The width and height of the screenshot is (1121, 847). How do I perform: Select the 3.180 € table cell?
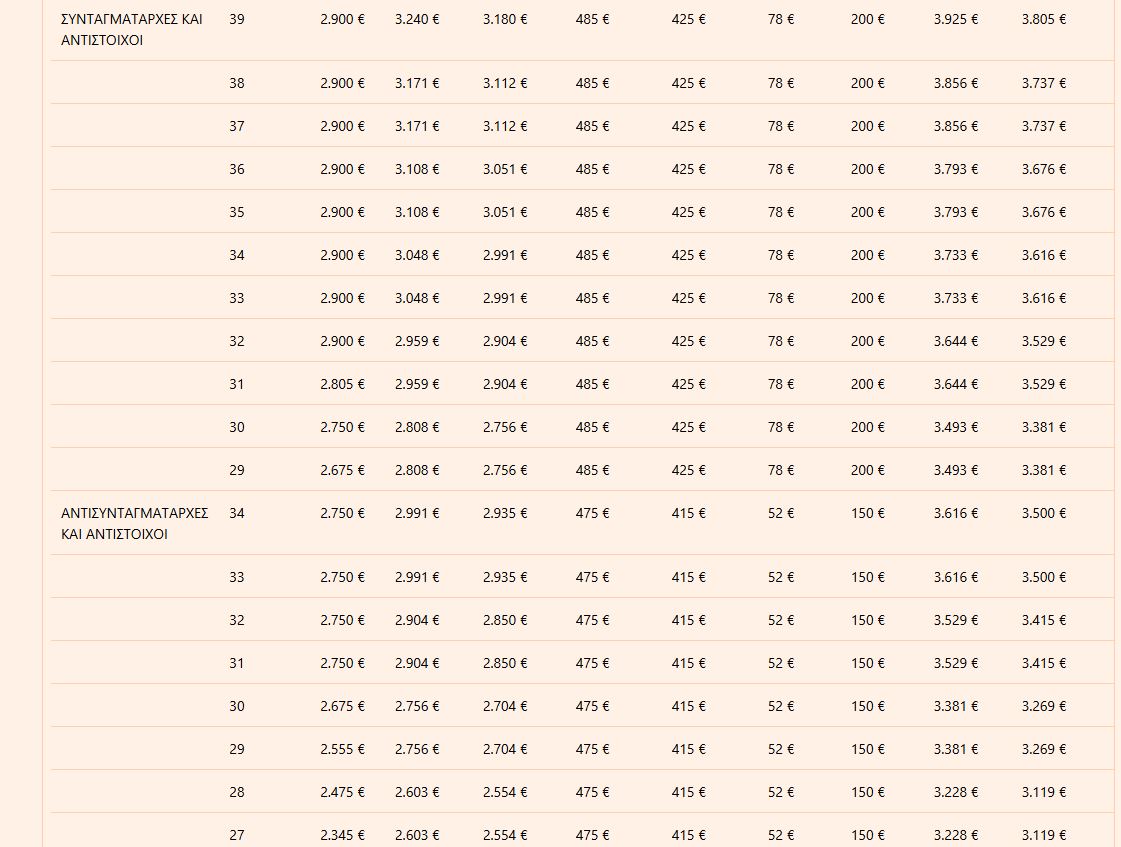coord(504,19)
